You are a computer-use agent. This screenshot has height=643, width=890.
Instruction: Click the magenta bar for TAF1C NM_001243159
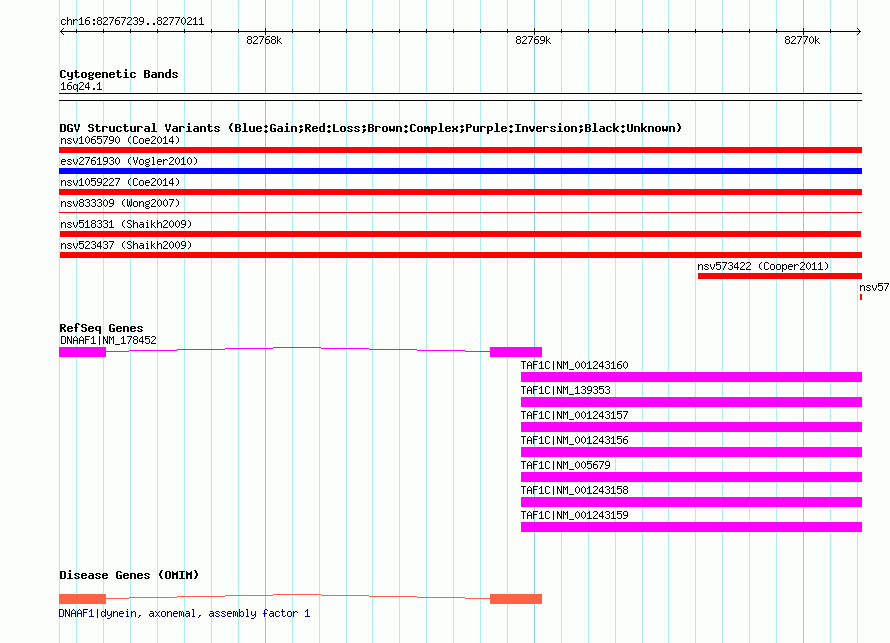691,527
